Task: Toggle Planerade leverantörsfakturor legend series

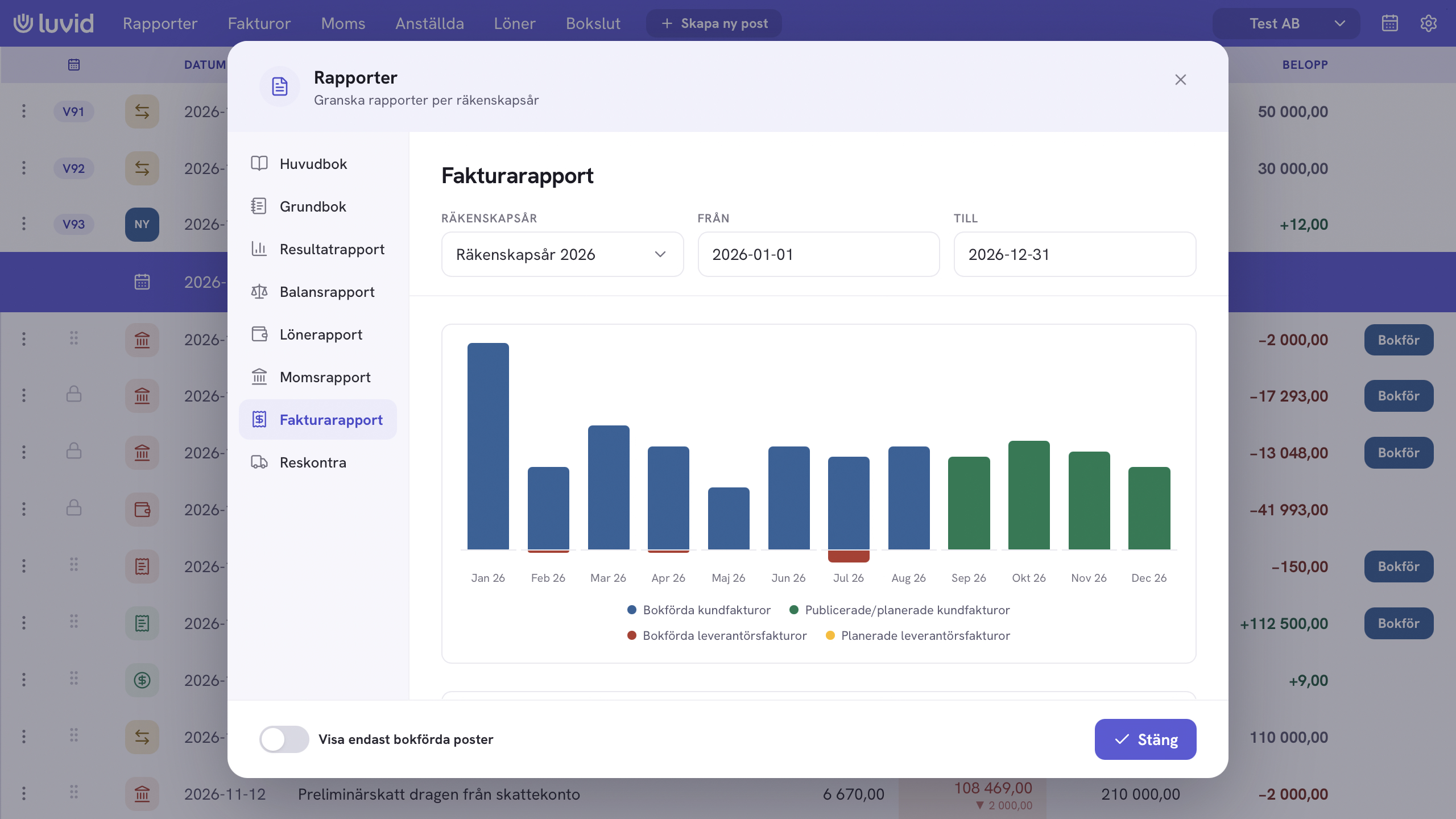Action: [918, 636]
